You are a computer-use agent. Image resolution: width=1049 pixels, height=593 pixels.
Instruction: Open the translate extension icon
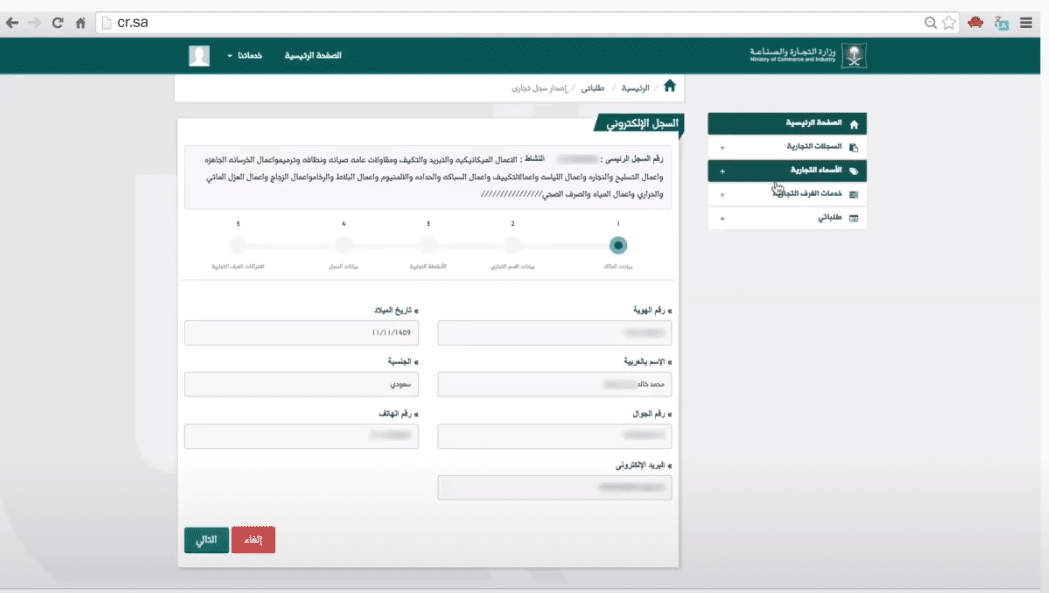[x=1002, y=23]
